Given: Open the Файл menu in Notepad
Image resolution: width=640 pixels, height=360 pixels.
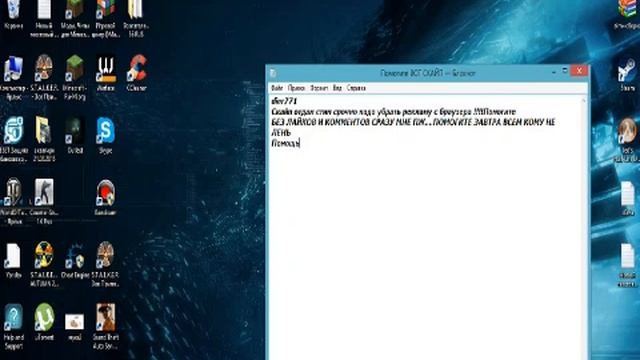Looking at the screenshot, I should 277,88.
